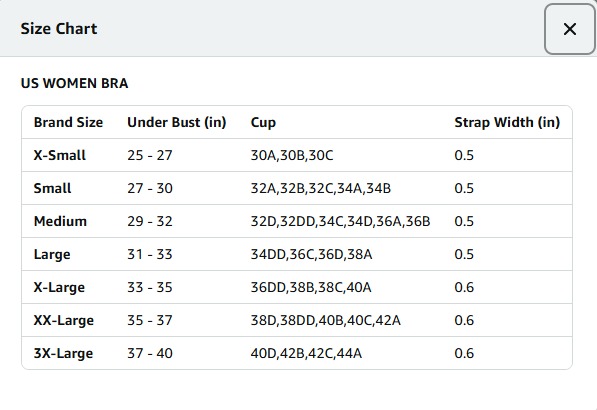The width and height of the screenshot is (597, 410).
Task: Close the Size Chart dialog
Action: coord(570,29)
